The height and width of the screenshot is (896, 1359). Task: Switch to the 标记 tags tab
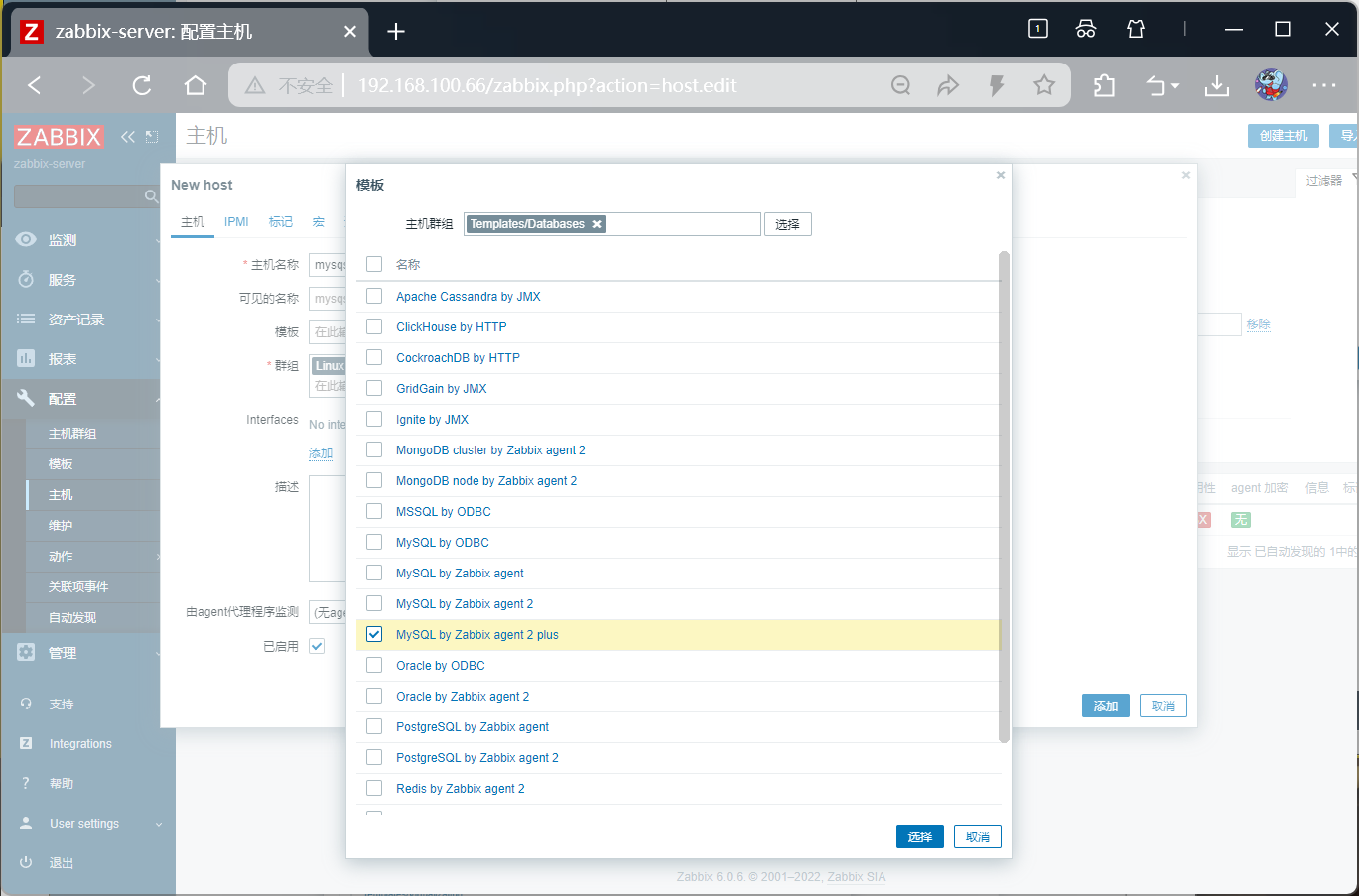pos(281,222)
